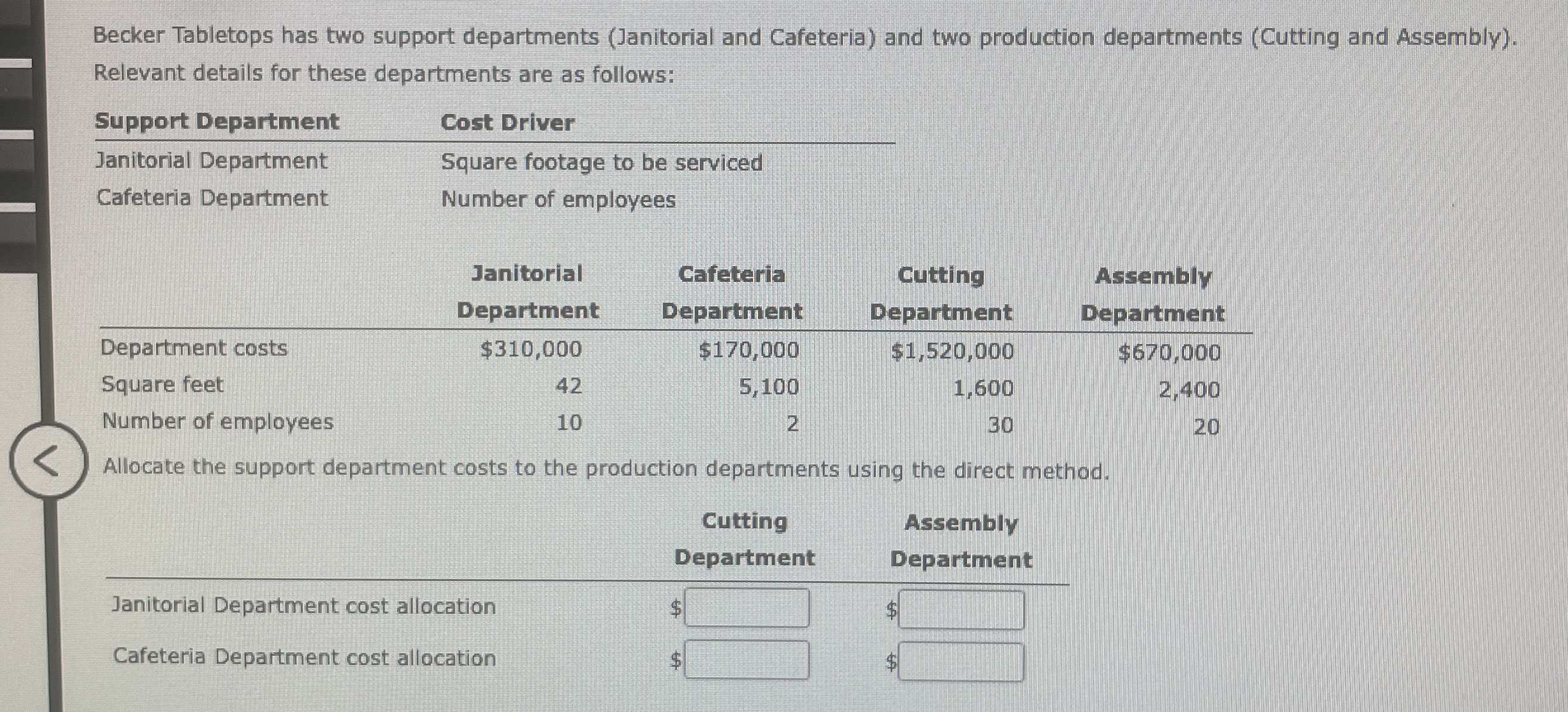The image size is (1568, 712).
Task: Click the Department costs row label
Action: 194,348
